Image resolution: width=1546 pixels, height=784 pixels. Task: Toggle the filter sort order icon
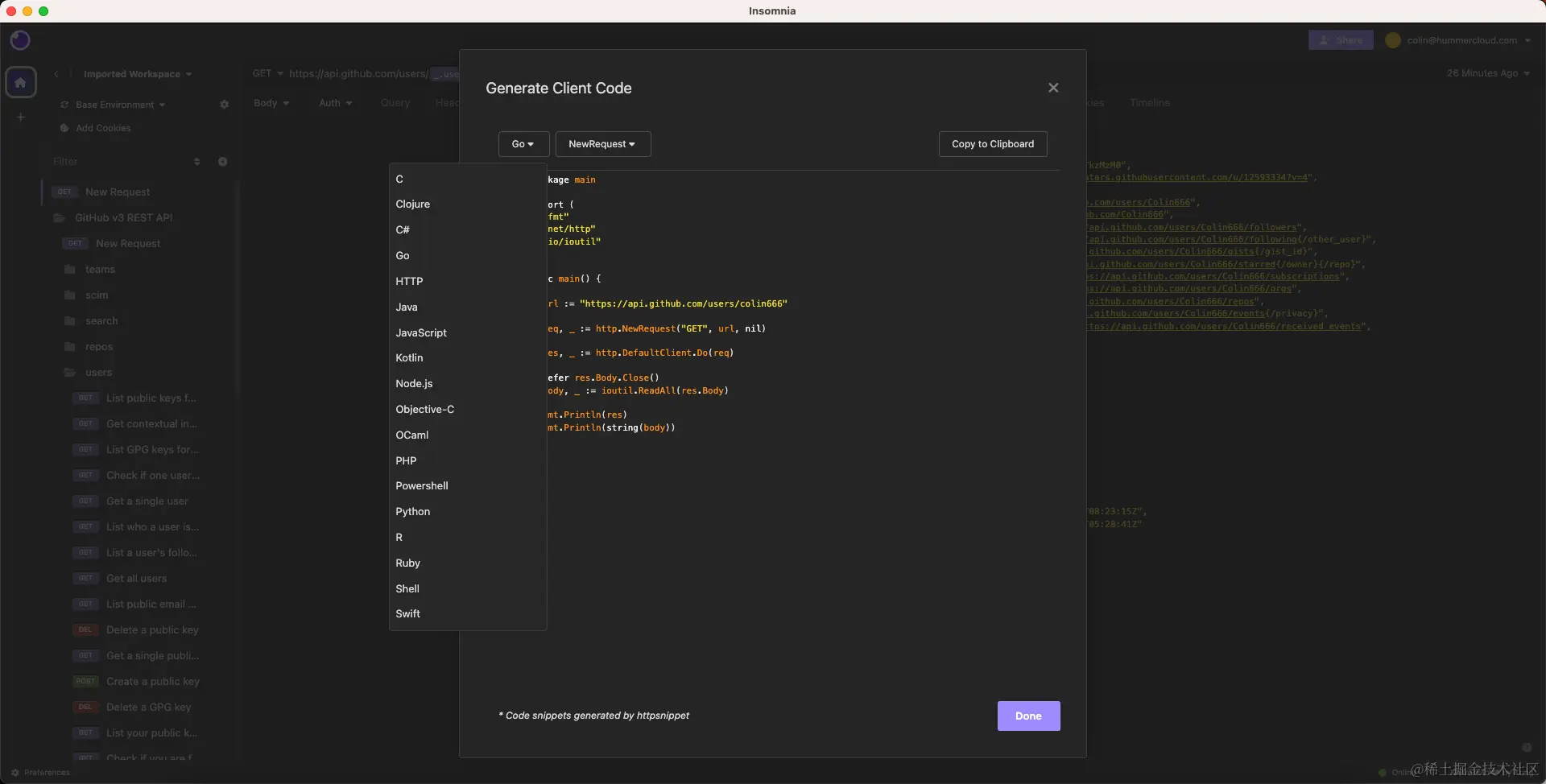click(x=196, y=162)
